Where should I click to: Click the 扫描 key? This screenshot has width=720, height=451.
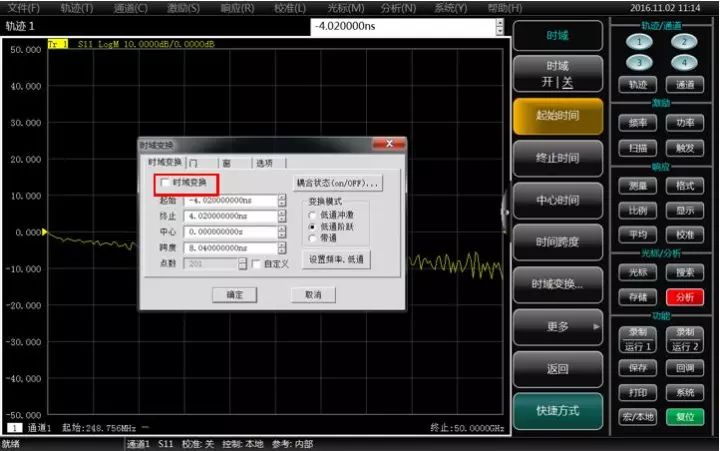637,148
